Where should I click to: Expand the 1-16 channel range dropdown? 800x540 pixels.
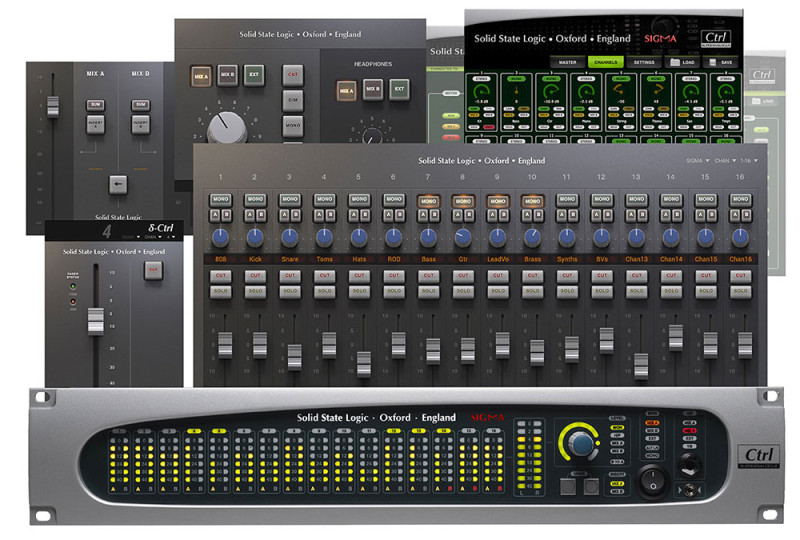tap(749, 161)
